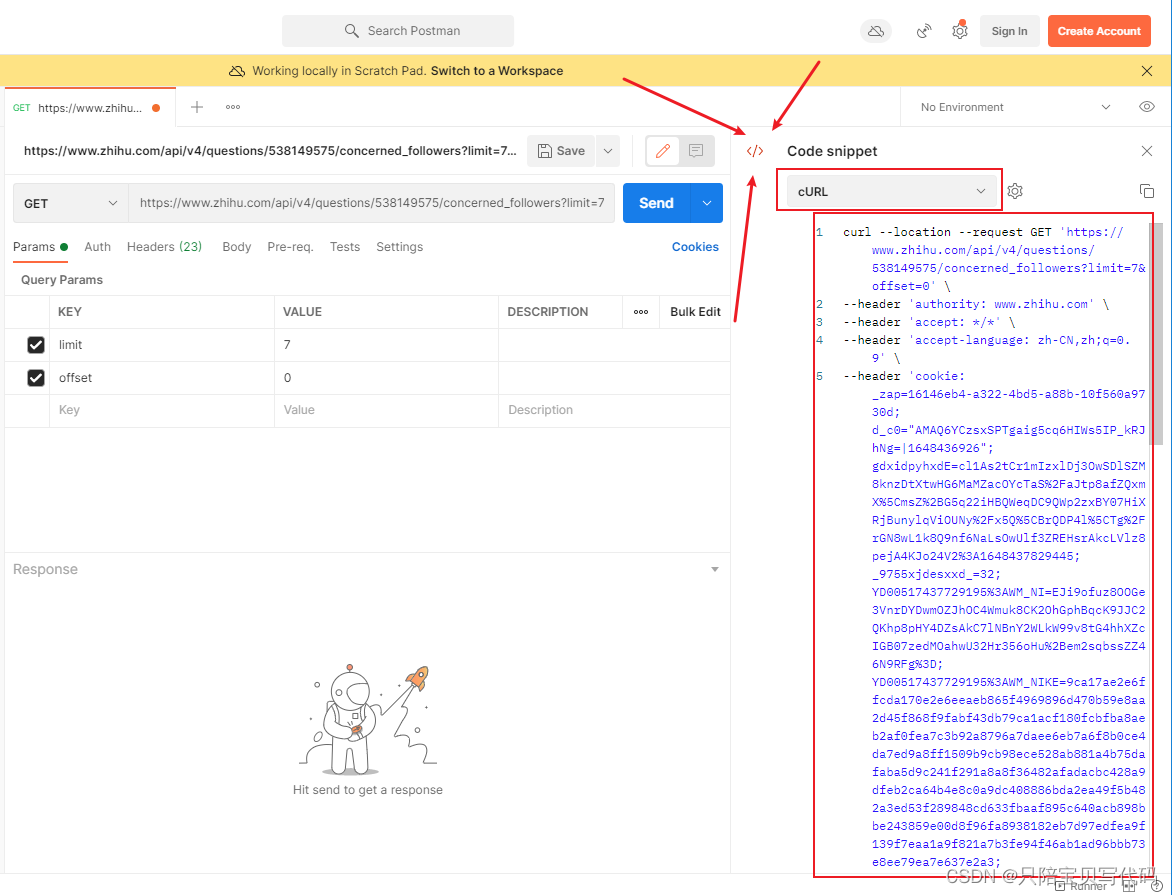Click snippet line 3 accept header
The image size is (1172, 895).
(929, 322)
